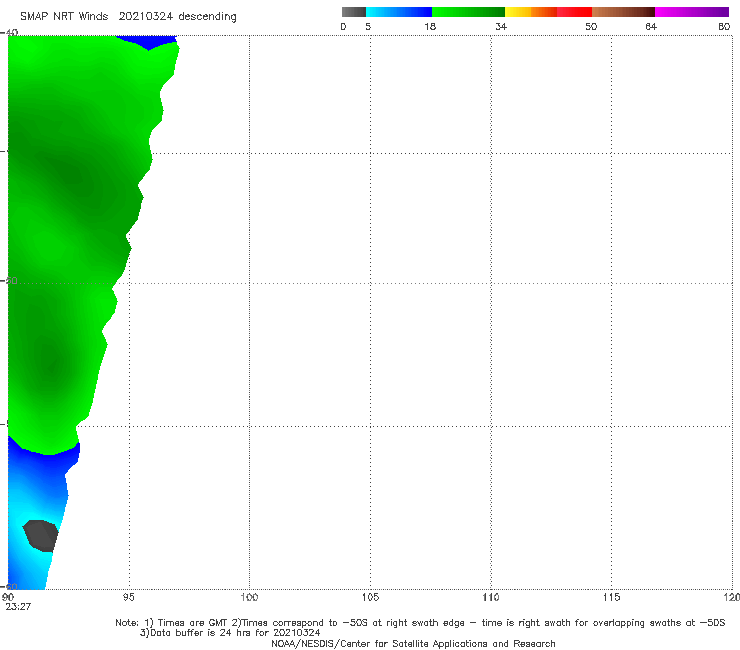Click the note line beginning 'Note: 1) Times are GMT'

(420, 623)
